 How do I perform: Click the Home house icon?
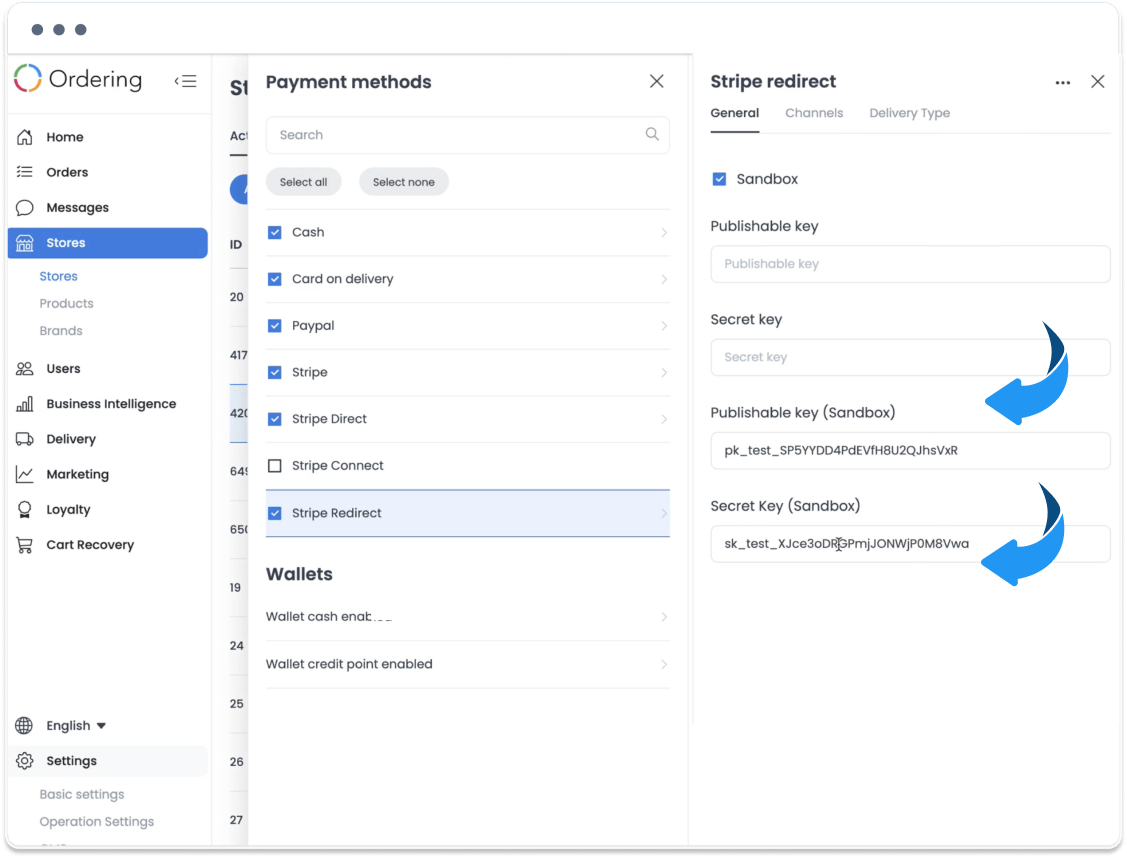click(x=24, y=137)
